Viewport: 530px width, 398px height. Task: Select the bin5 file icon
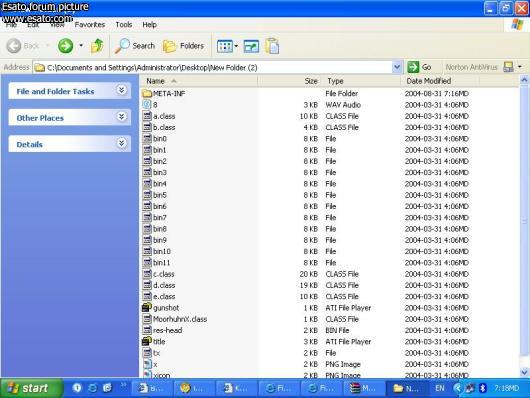(x=147, y=195)
